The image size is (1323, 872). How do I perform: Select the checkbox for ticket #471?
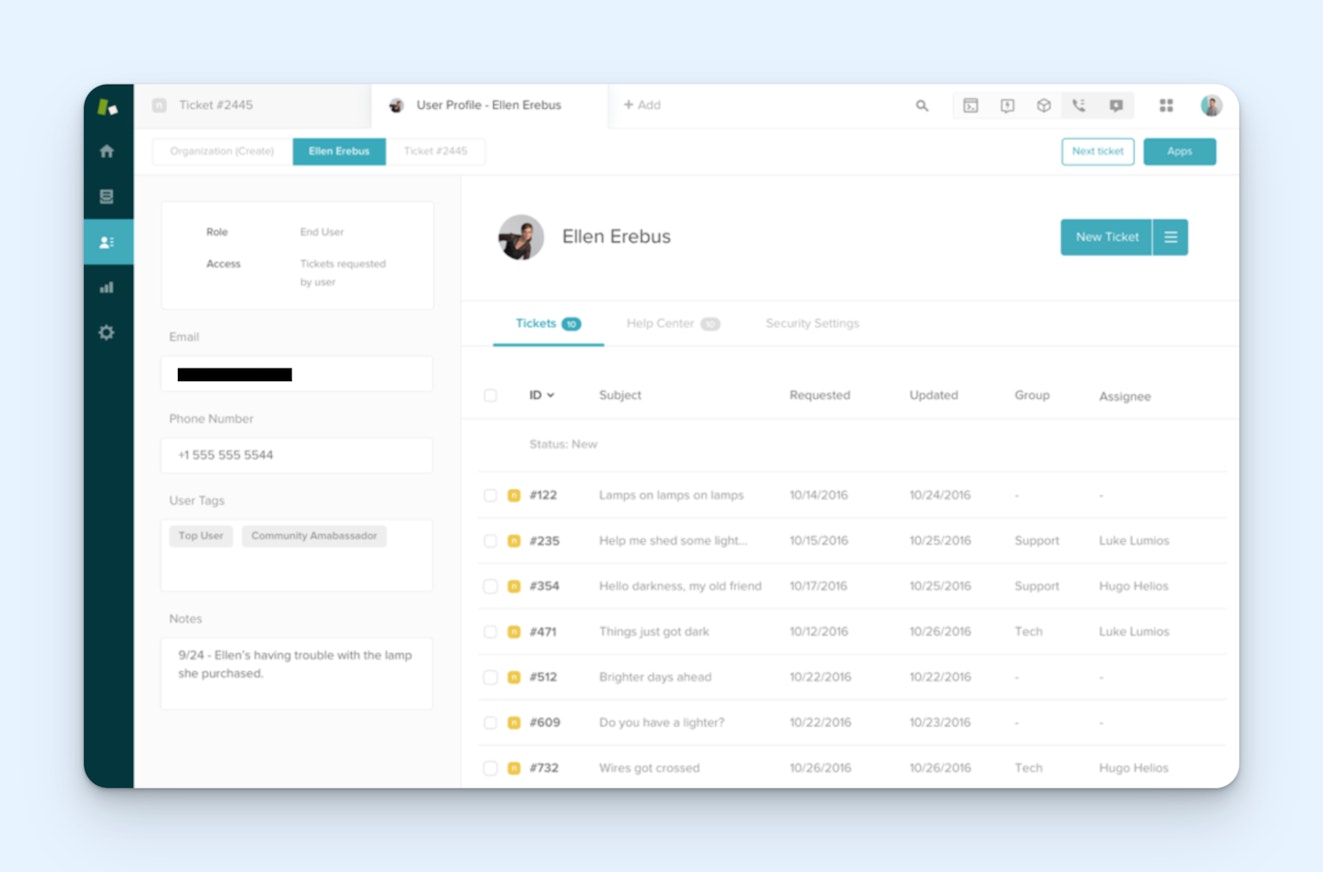[490, 632]
